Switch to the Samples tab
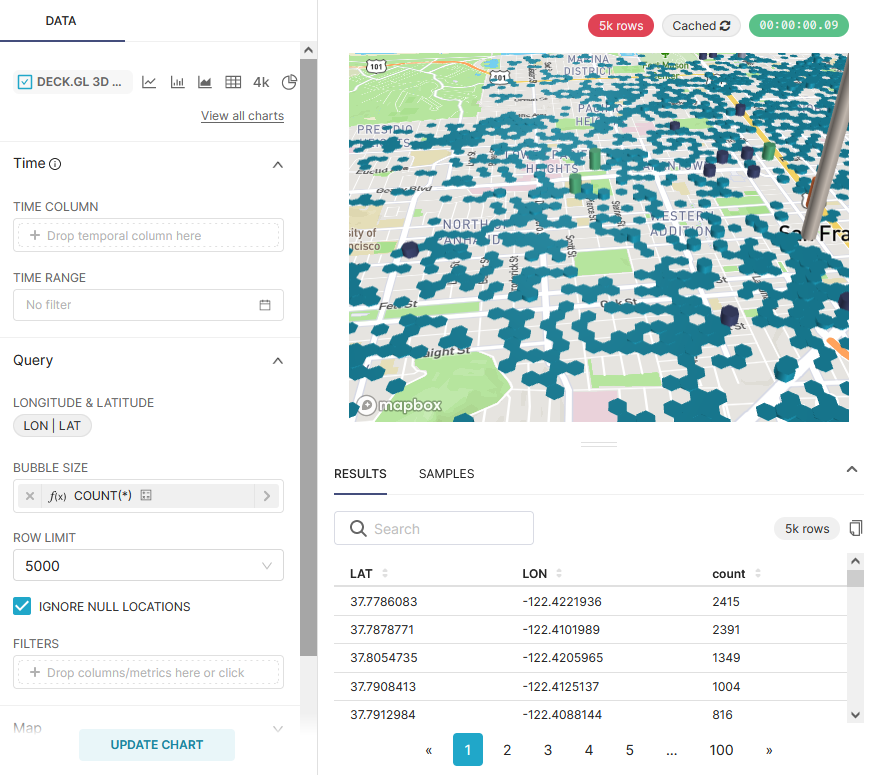Image resolution: width=879 pixels, height=775 pixels. [x=446, y=474]
